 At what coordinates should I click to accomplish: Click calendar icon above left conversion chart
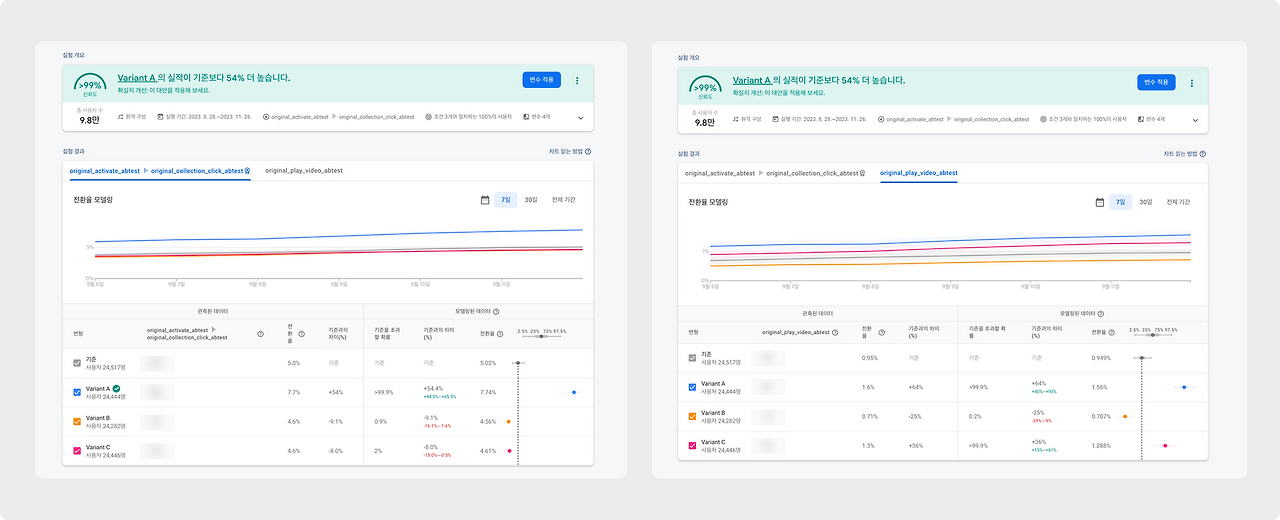(485, 200)
